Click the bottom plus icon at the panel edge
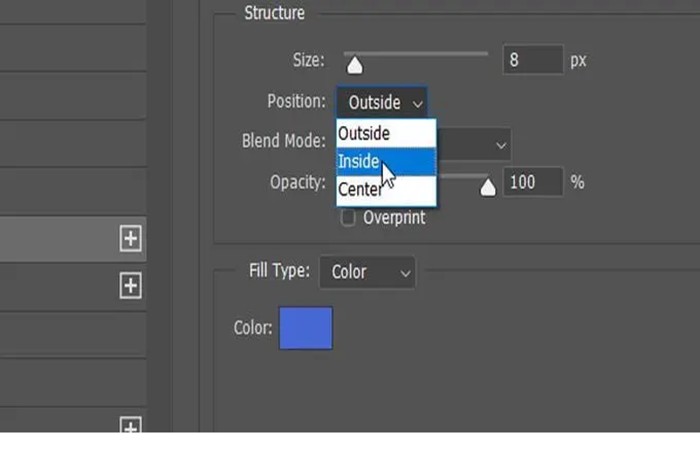Screen dimensions: 700x450 pos(130,427)
